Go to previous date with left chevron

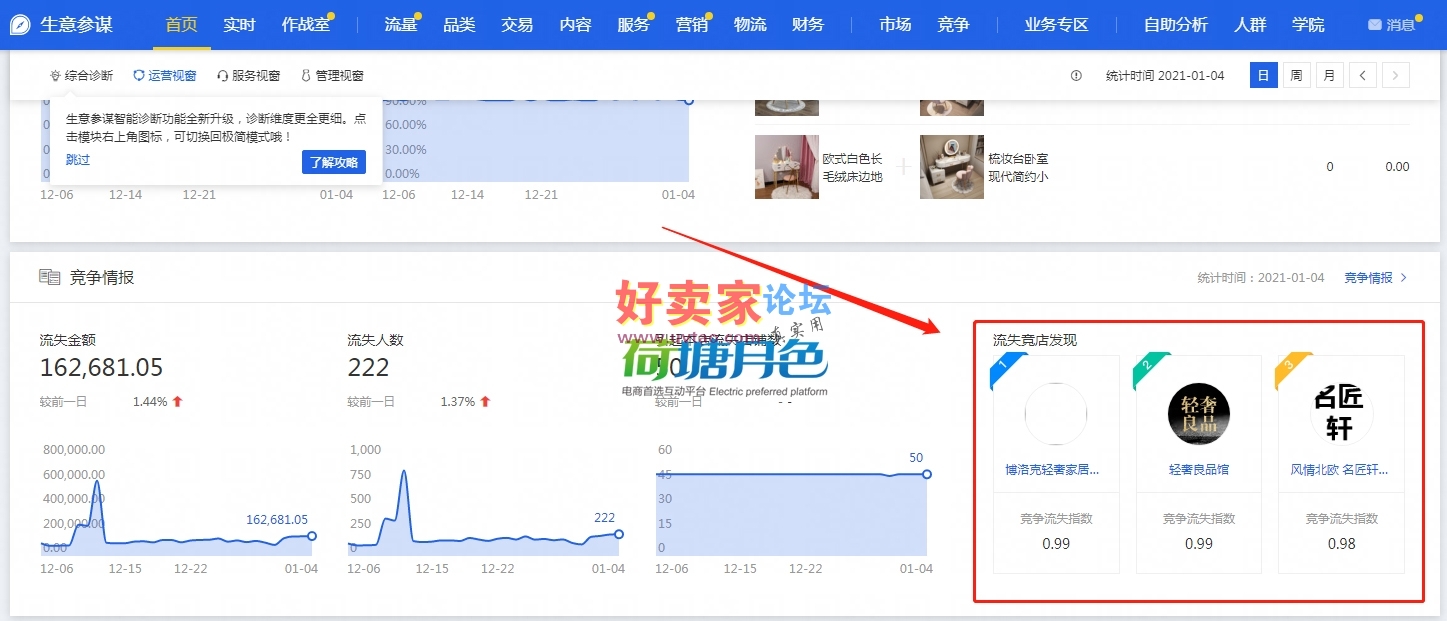pos(1362,75)
